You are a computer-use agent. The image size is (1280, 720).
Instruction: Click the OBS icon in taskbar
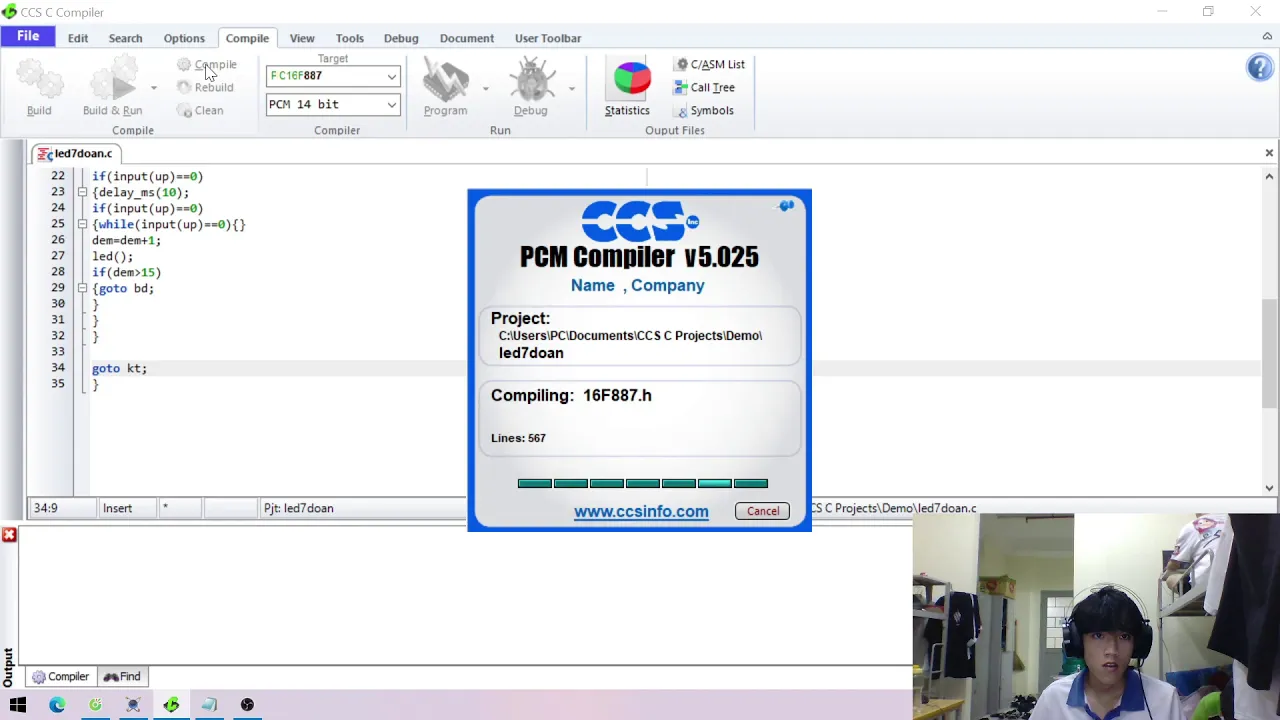pos(247,705)
